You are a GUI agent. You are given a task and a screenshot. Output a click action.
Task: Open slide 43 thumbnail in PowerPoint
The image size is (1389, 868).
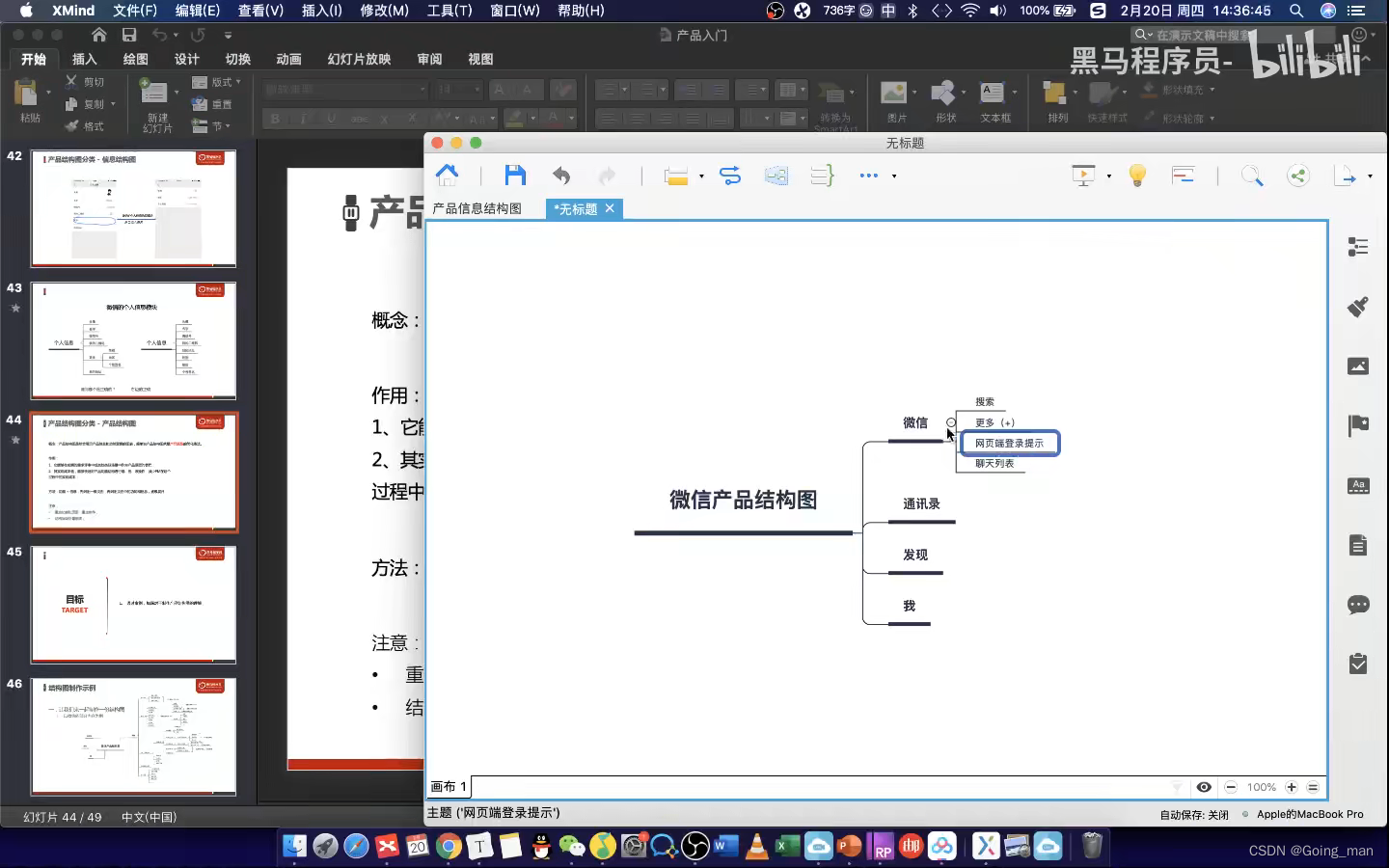tap(133, 340)
